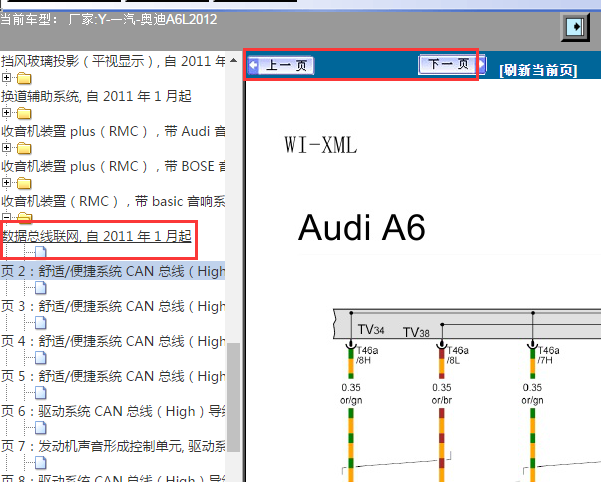Open 页 4：舒适/便捷系统 CAN 总线 item
601x482 pixels.
tap(113, 341)
